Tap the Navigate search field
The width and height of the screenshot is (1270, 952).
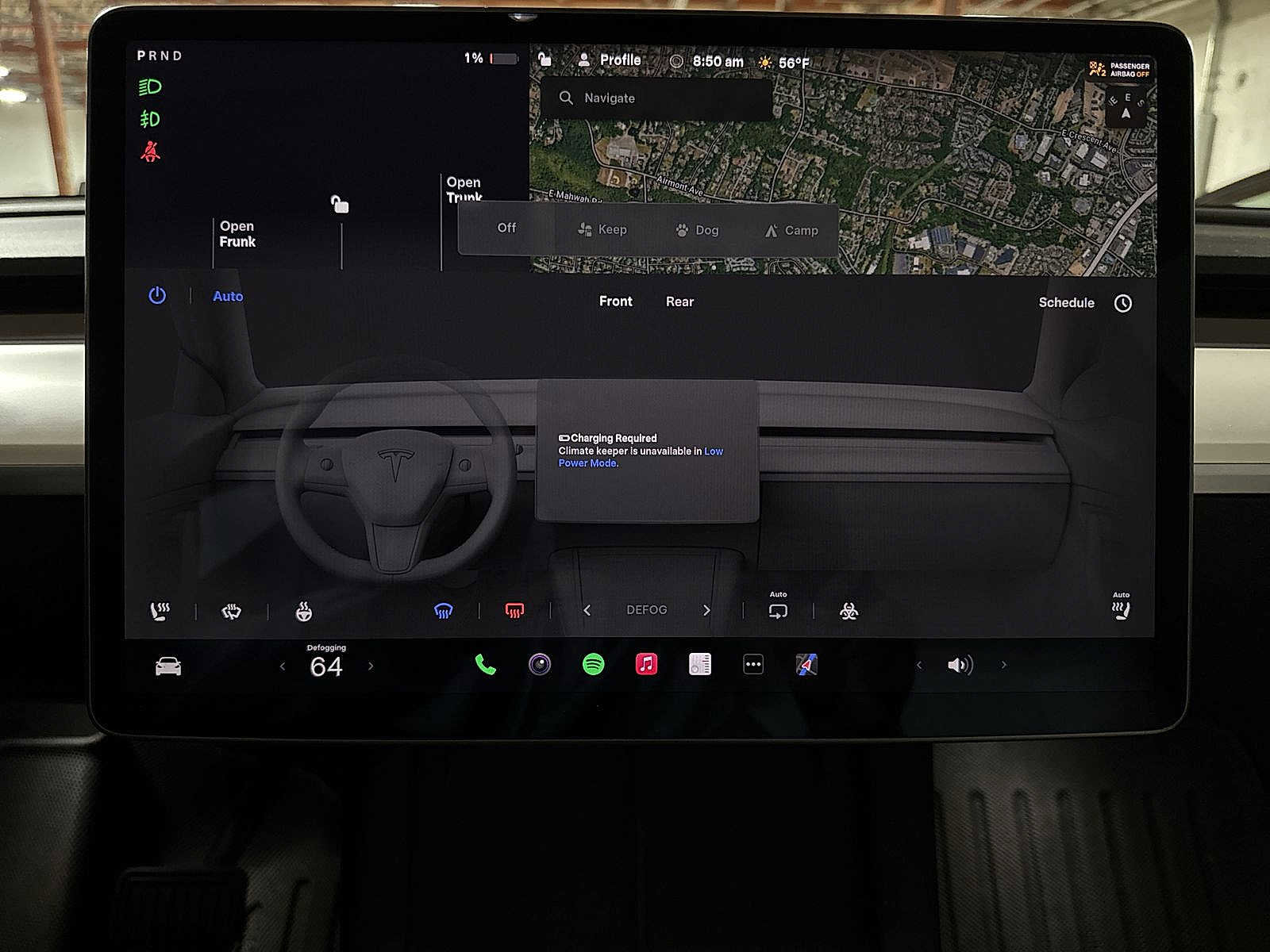coord(659,98)
